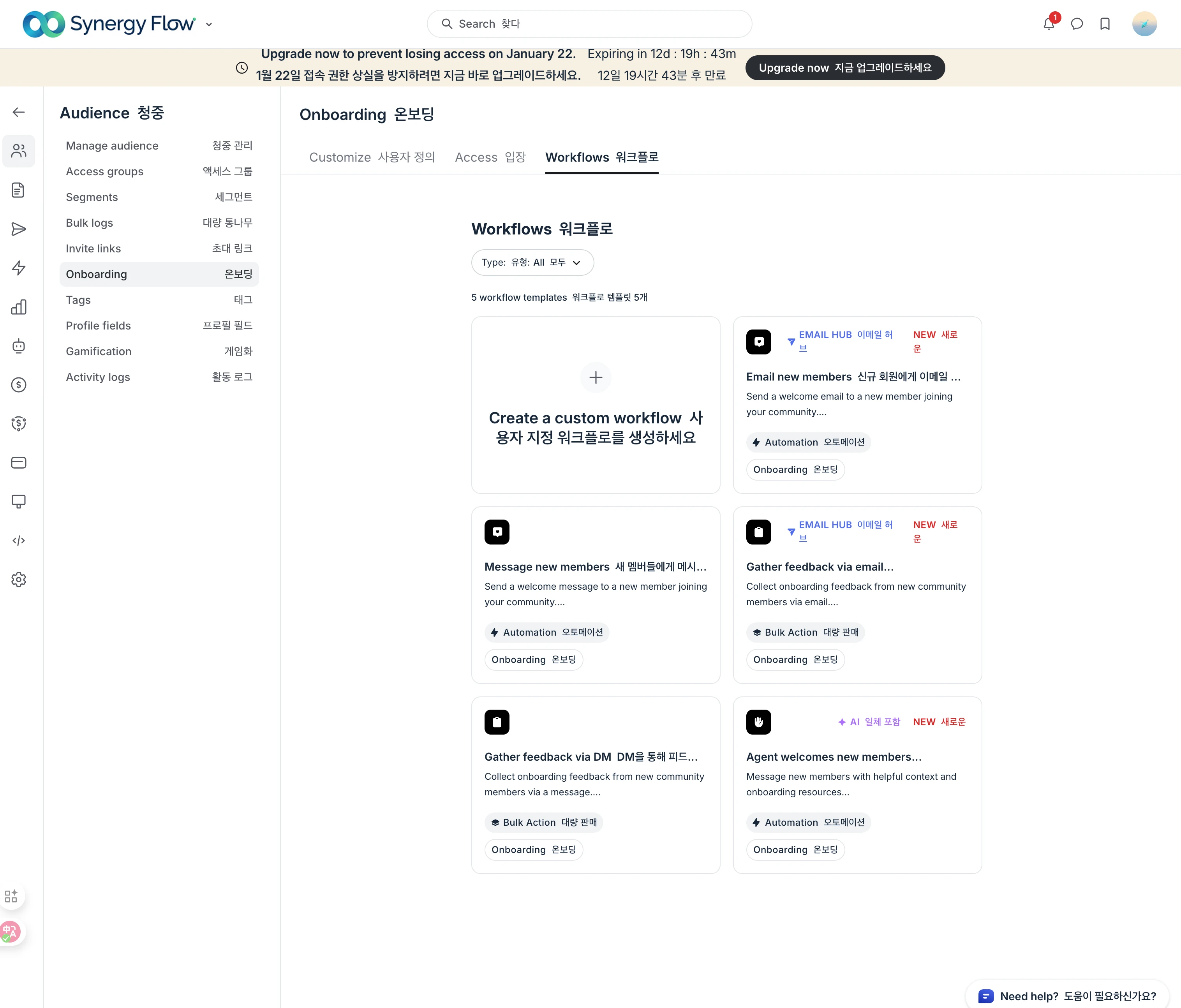This screenshot has height=1008, width=1181.
Task: Open the Need help? chat button
Action: (1066, 996)
